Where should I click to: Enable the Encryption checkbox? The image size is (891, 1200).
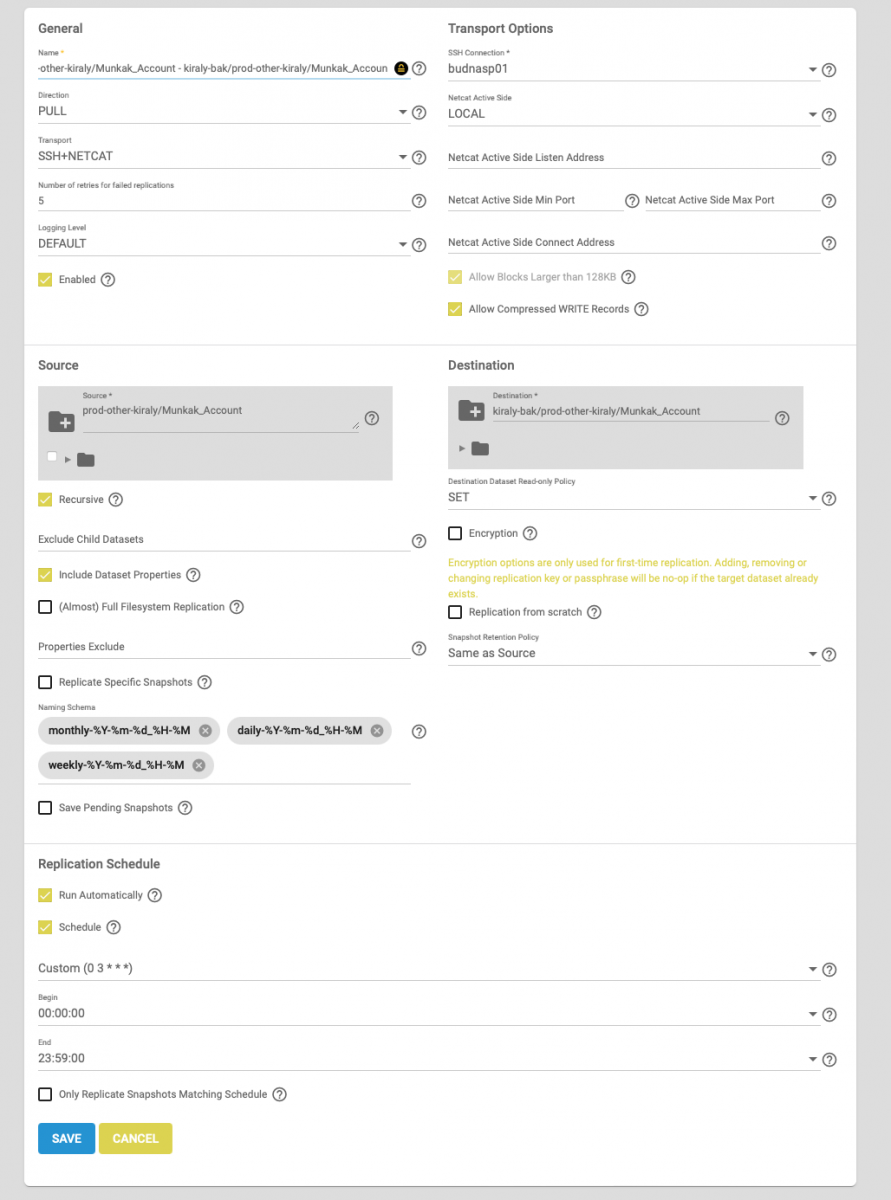tap(455, 533)
